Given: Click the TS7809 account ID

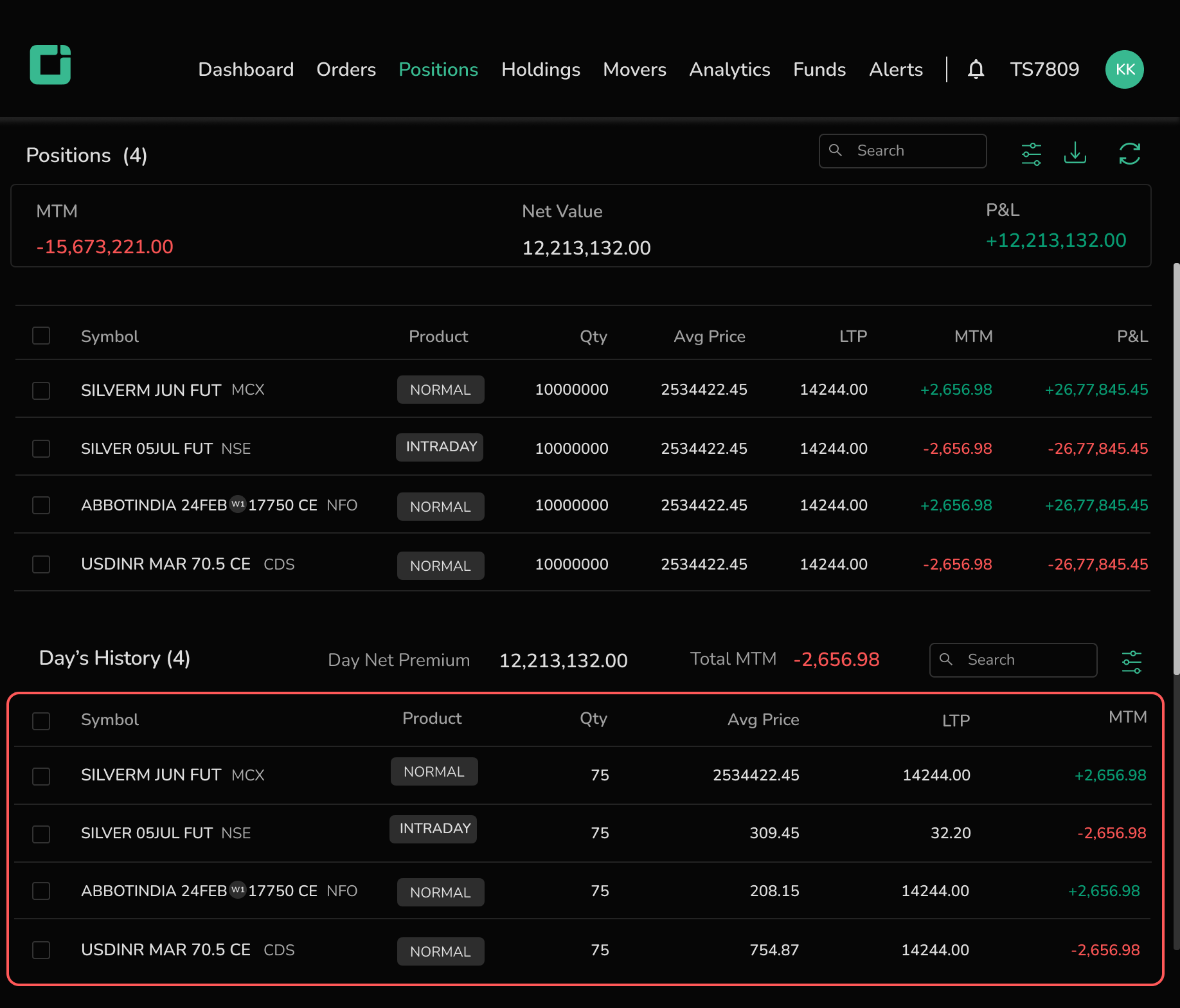Looking at the screenshot, I should 1044,69.
